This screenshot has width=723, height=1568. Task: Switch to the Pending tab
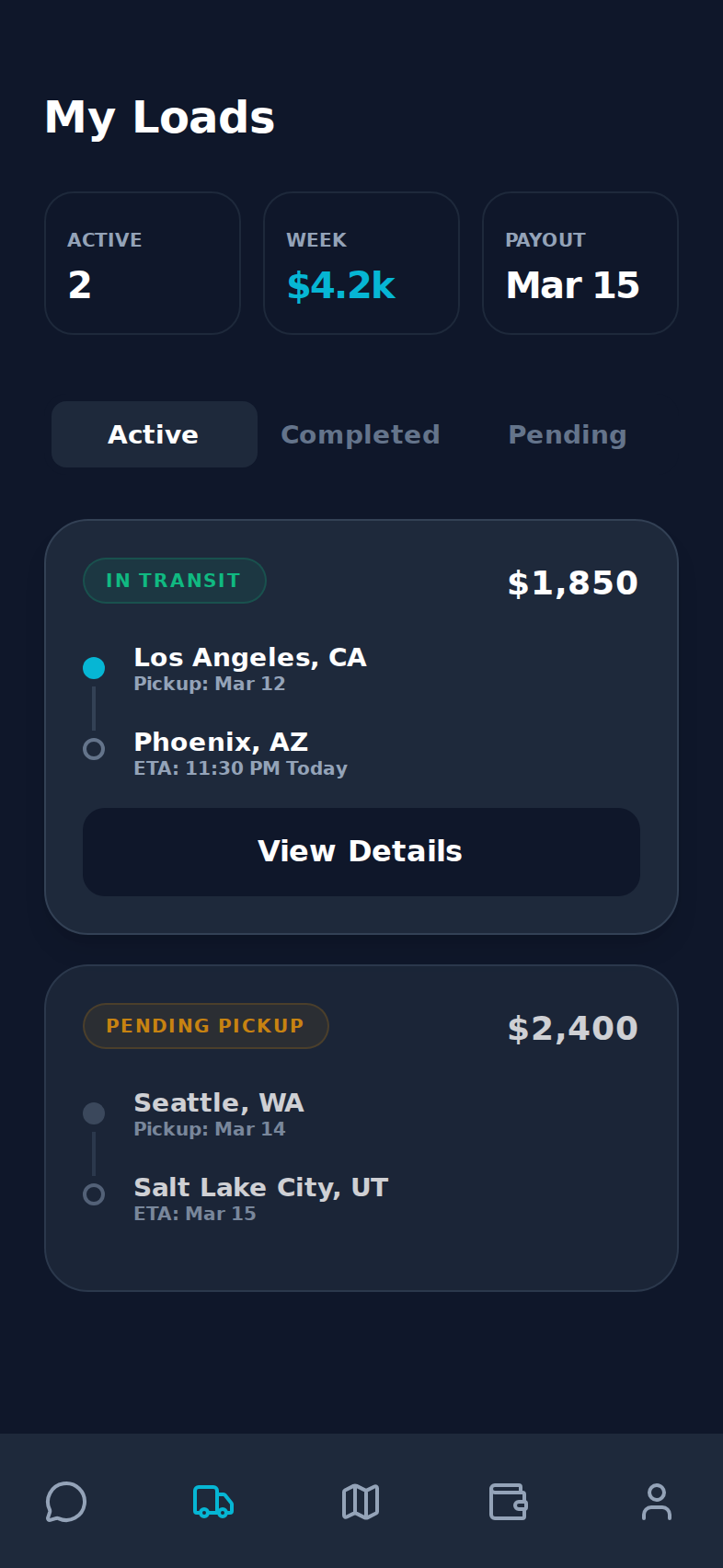pyautogui.click(x=568, y=434)
